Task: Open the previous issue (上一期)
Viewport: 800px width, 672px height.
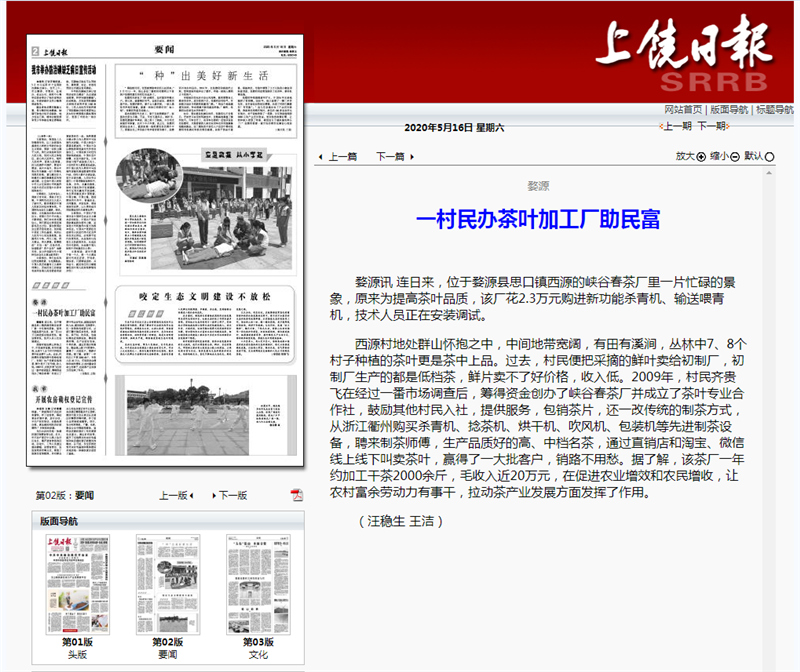Action: (x=676, y=126)
